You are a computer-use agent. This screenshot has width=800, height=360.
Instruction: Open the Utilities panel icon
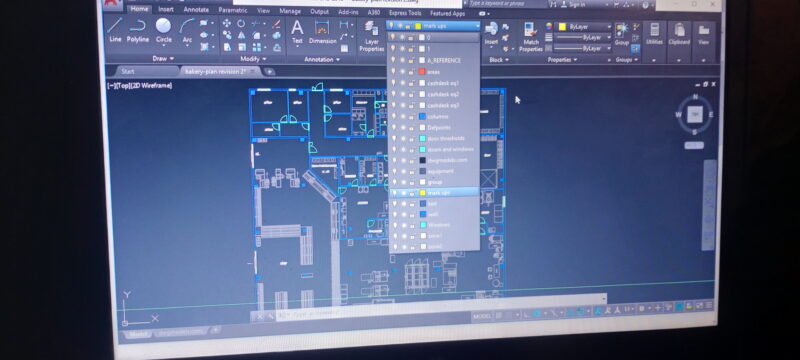pyautogui.click(x=655, y=34)
